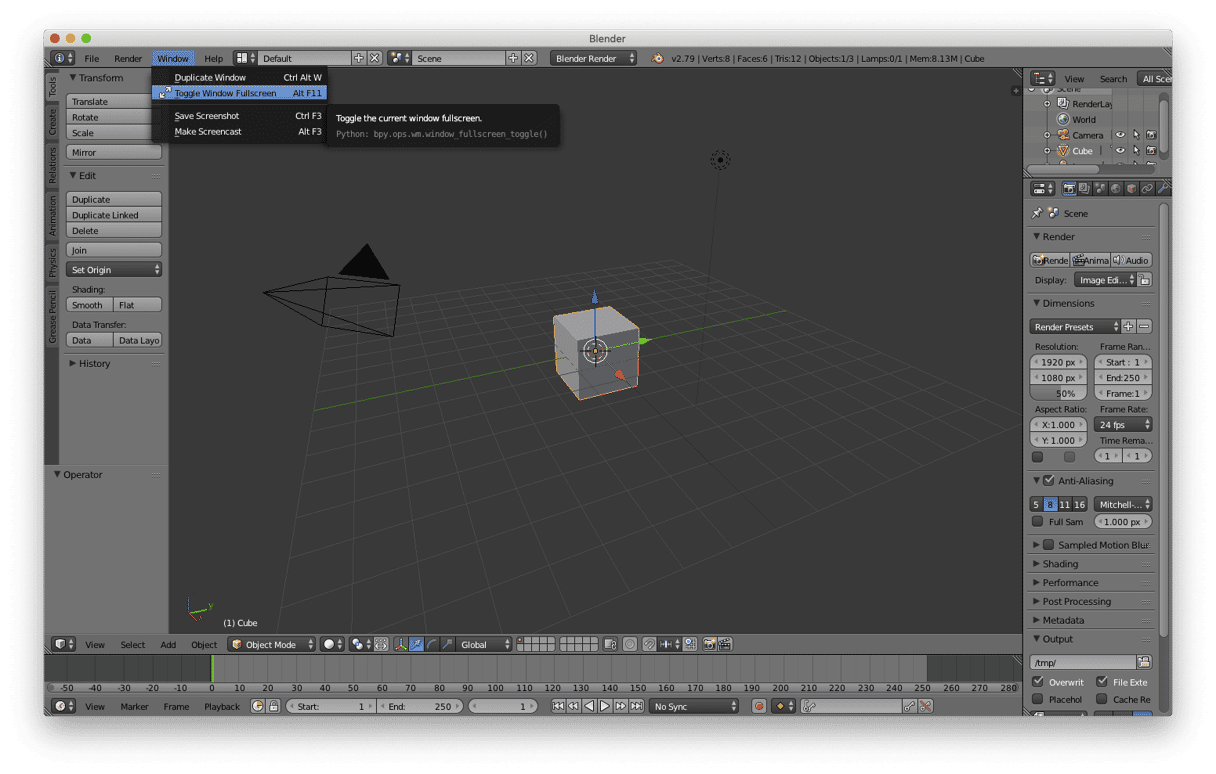Enable the Full Sample checkbox

(x=1037, y=522)
